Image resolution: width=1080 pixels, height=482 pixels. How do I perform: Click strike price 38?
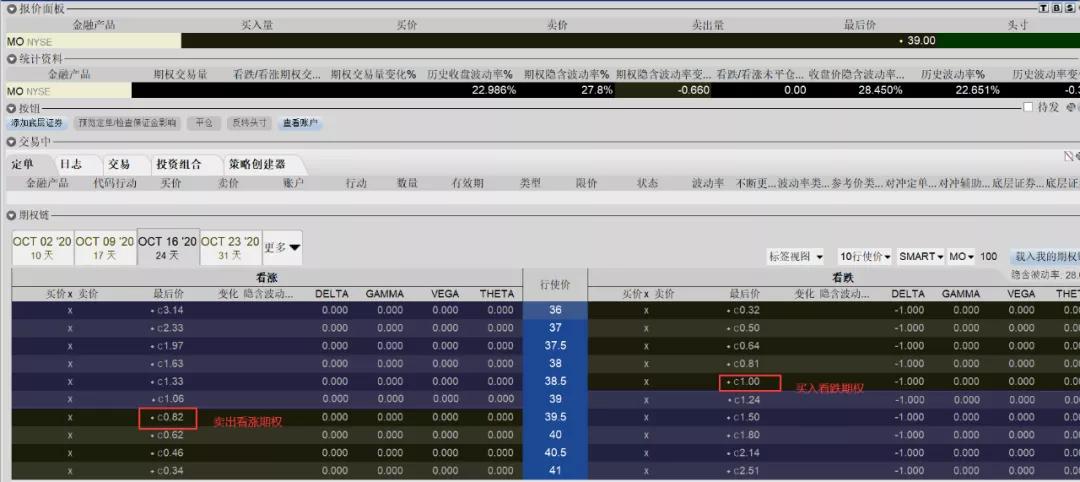click(555, 364)
